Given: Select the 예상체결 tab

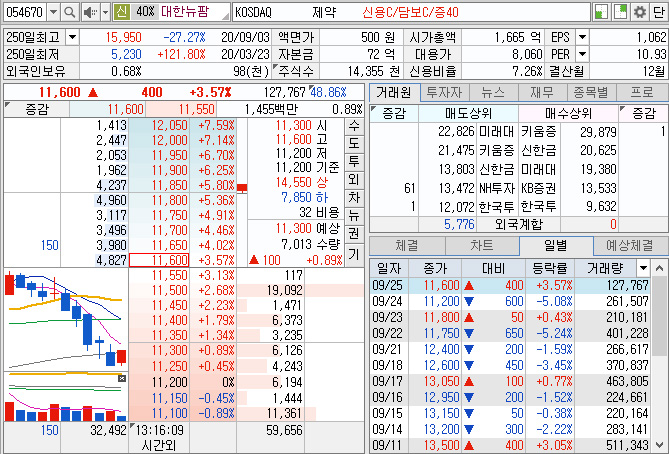Looking at the screenshot, I should (x=630, y=246).
